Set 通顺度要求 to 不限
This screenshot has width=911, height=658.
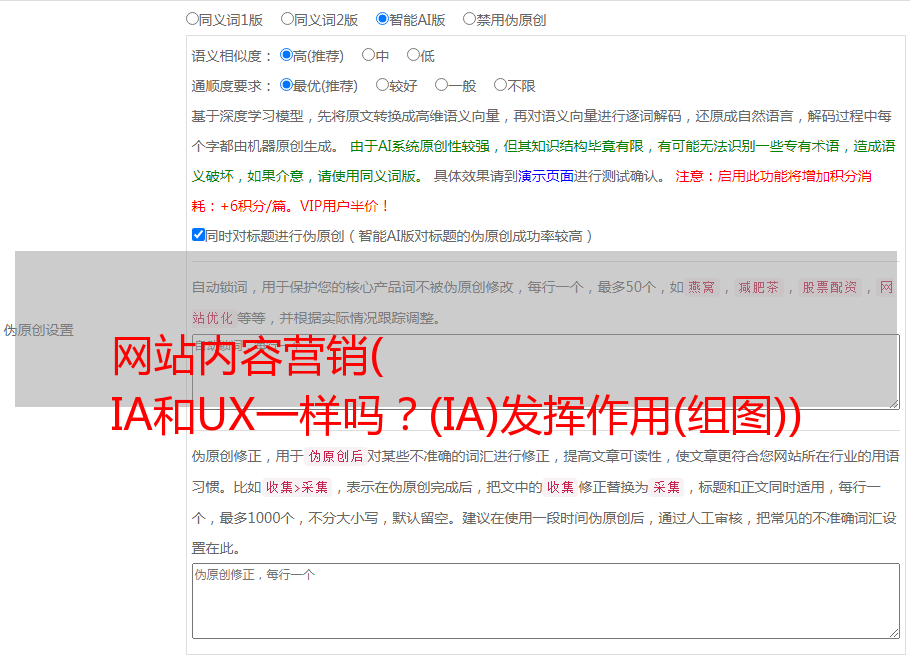tap(500, 85)
